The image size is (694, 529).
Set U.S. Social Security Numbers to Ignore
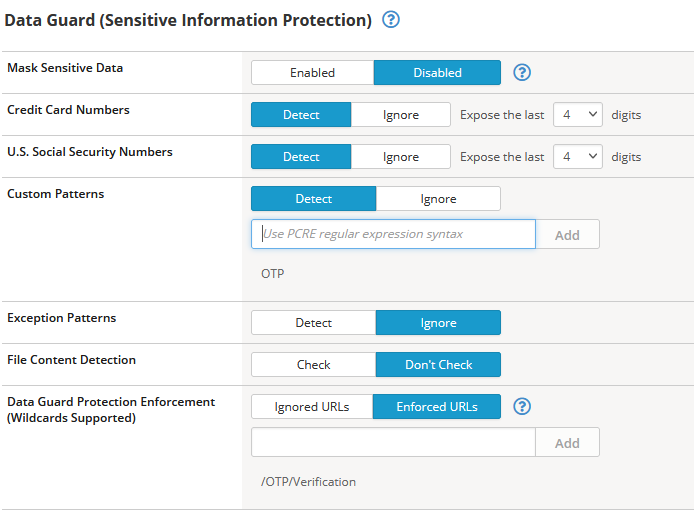(401, 156)
